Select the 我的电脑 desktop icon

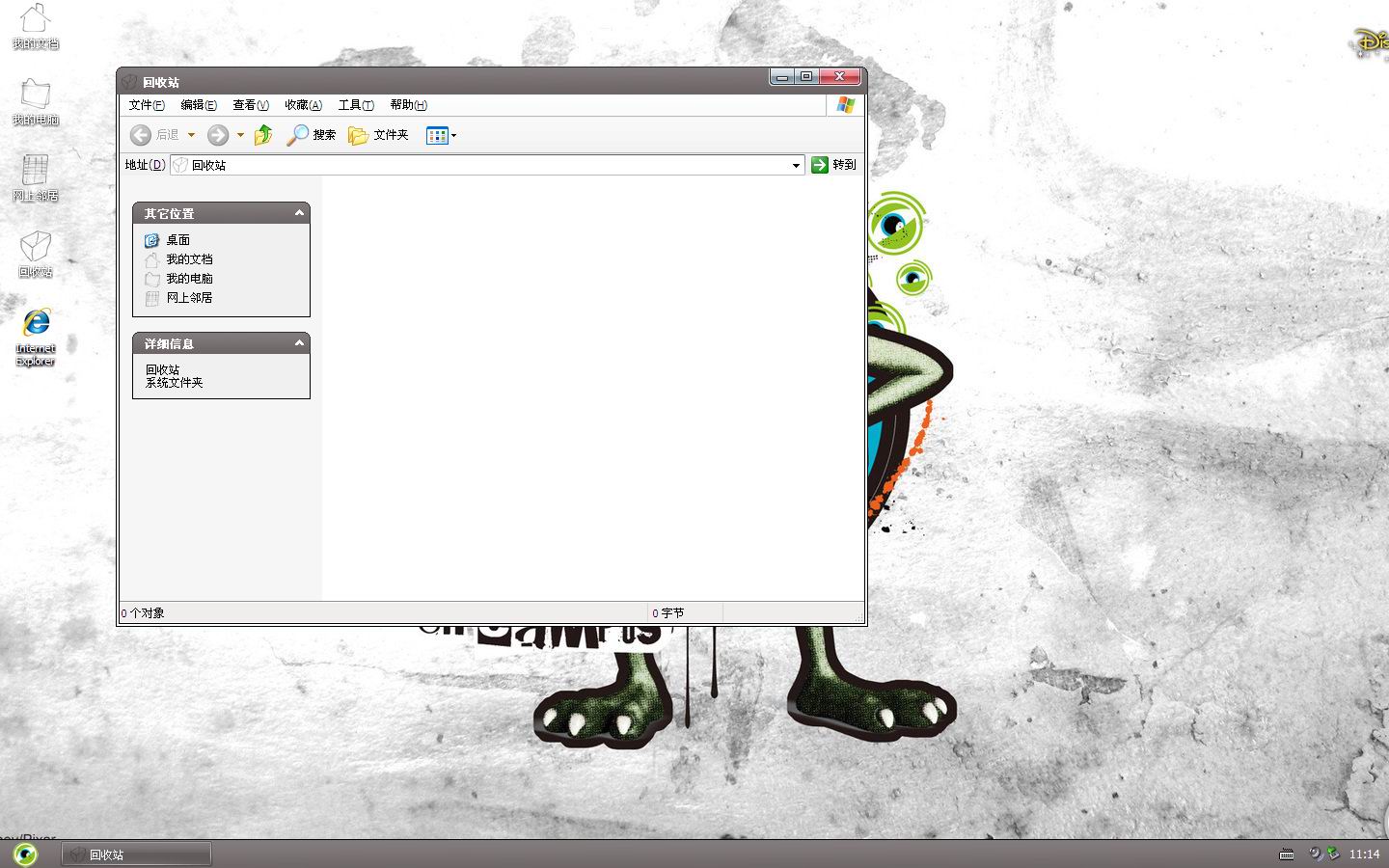tap(36, 102)
